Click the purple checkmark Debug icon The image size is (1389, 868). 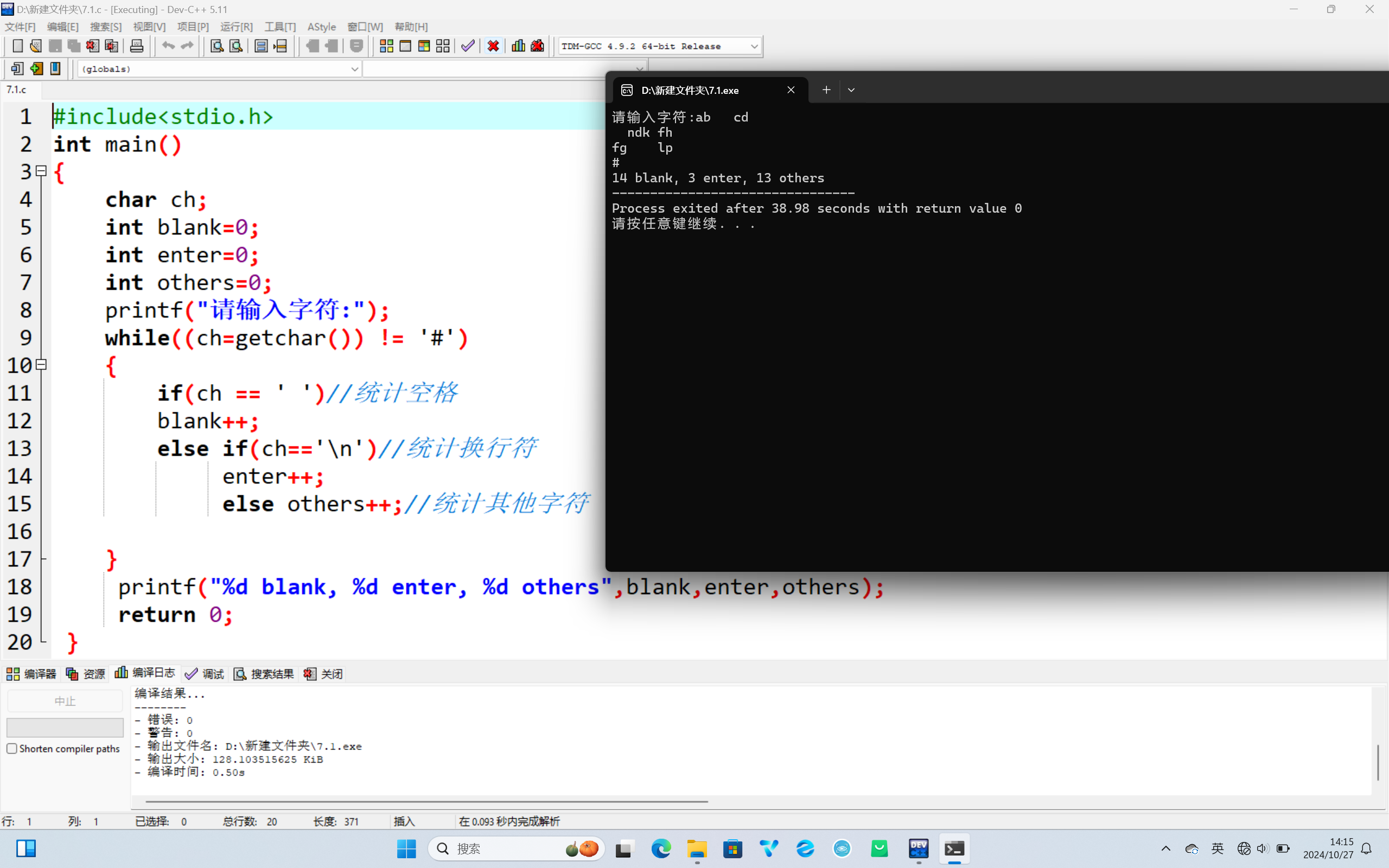(x=468, y=46)
